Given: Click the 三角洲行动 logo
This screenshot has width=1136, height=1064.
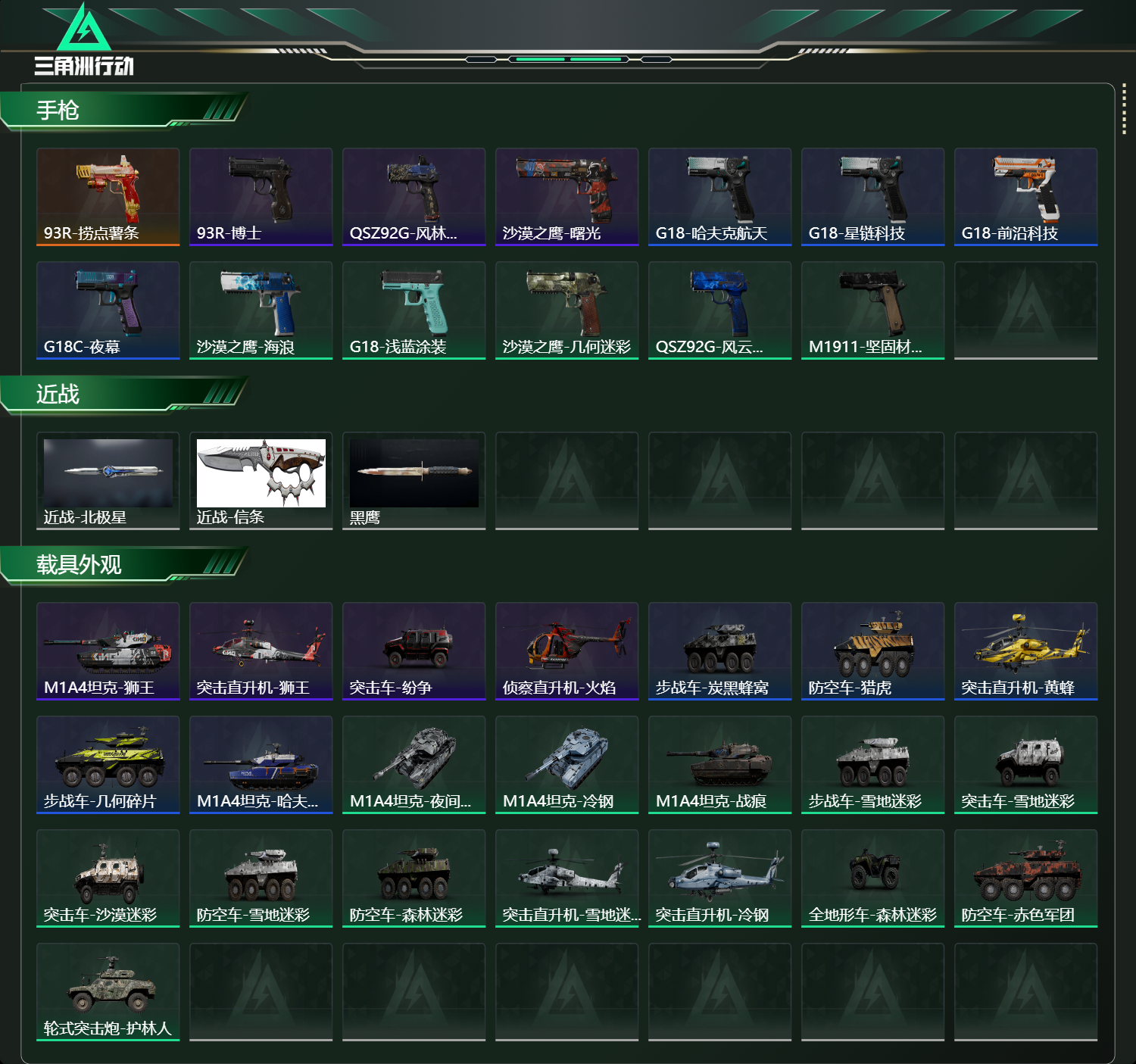Looking at the screenshot, I should click(84, 39).
